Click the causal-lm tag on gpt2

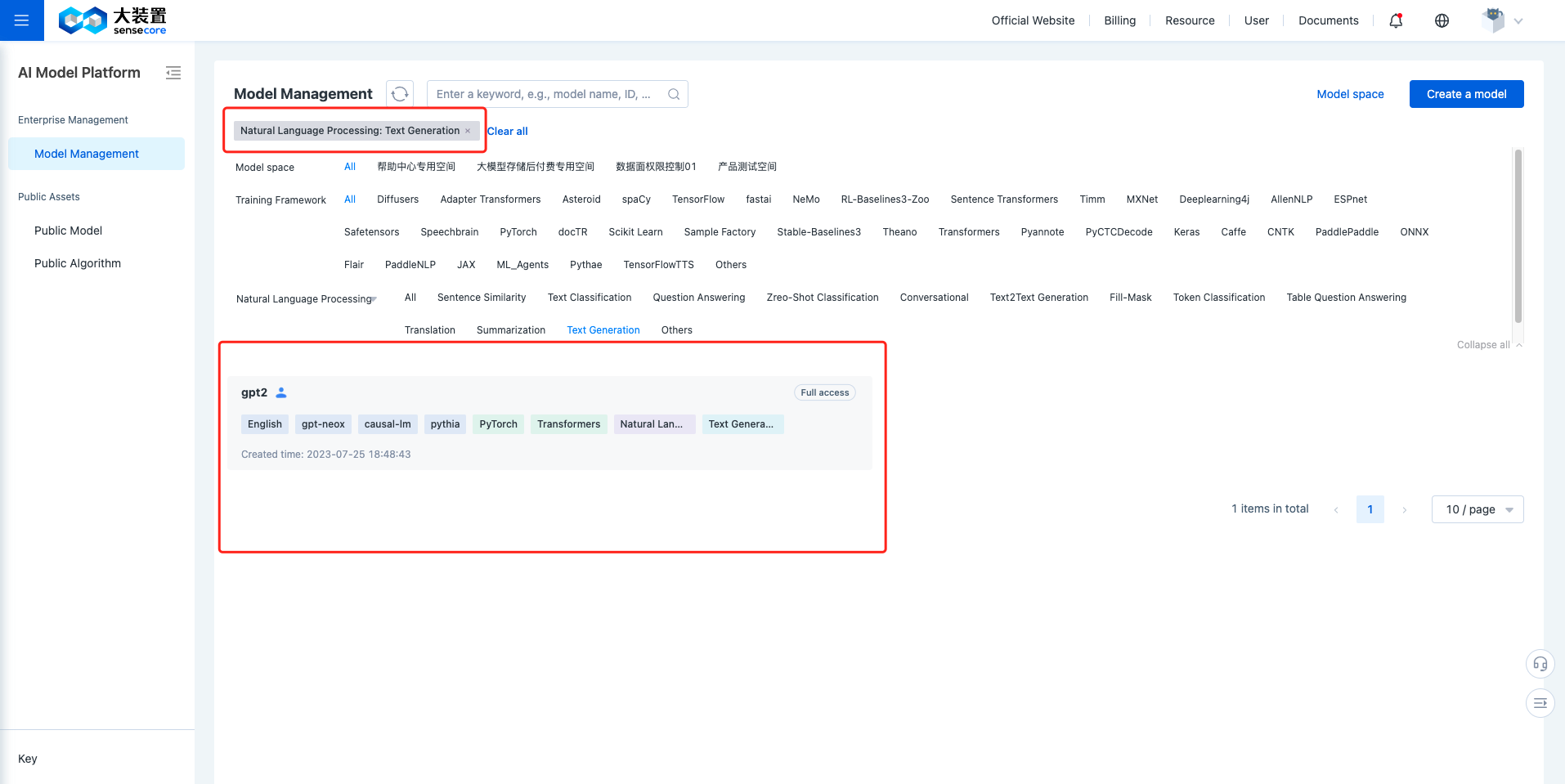tap(388, 424)
